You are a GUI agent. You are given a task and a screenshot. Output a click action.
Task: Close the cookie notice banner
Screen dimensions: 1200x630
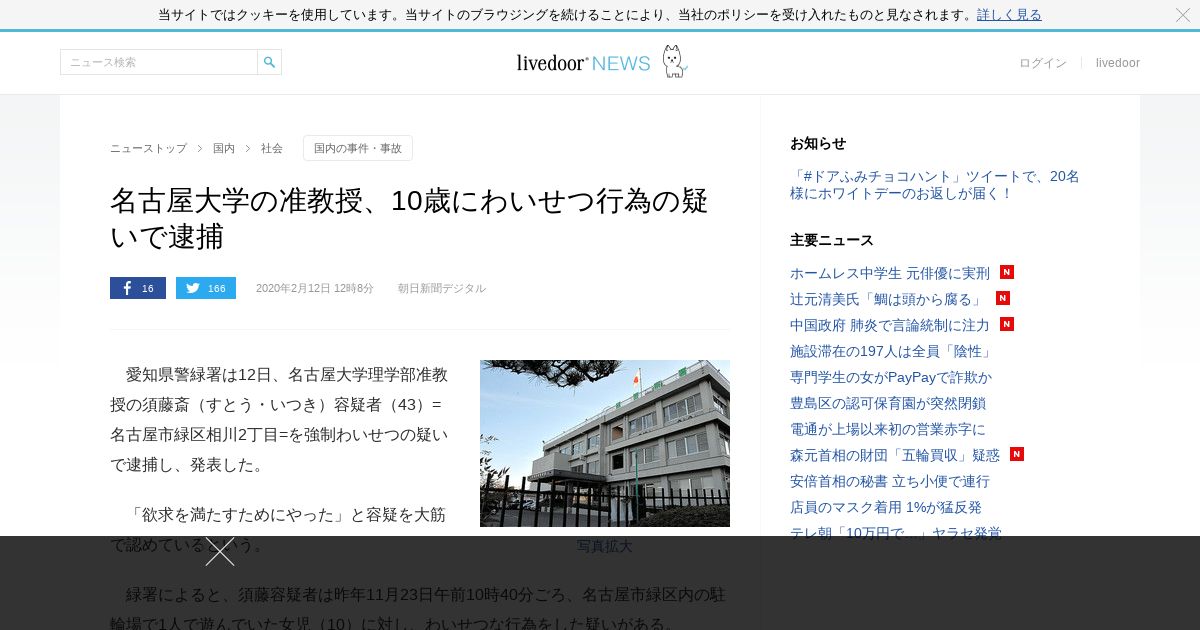1183,15
